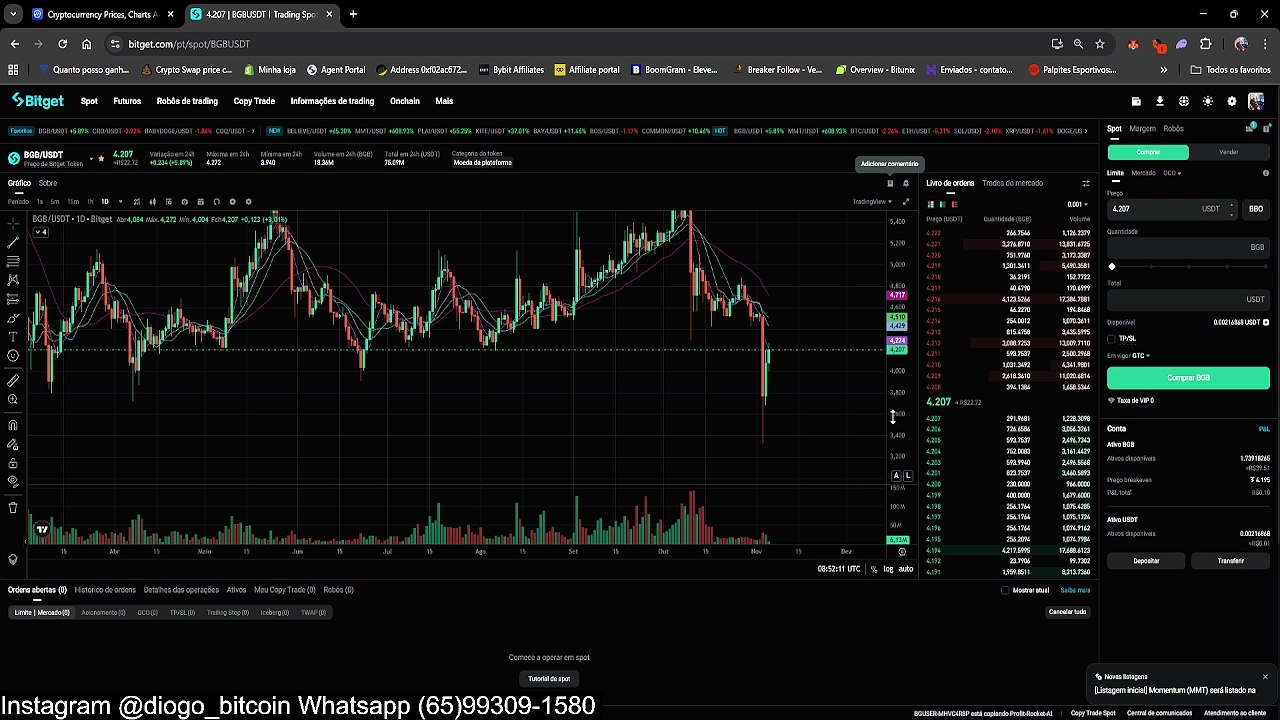1280x720 pixels.
Task: Click the Quantidade input field
Action: [x=1188, y=247]
